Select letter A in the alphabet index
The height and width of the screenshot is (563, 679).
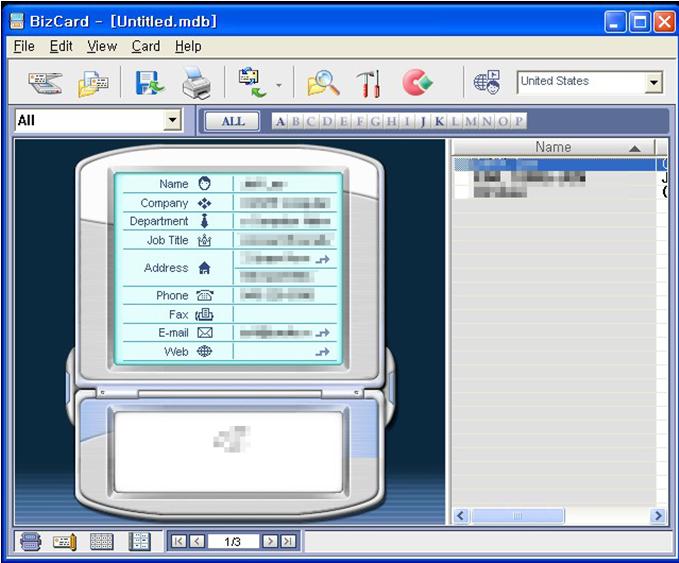pos(280,121)
